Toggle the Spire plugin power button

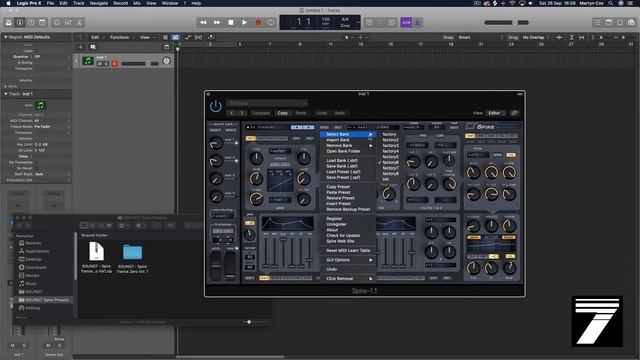(216, 107)
